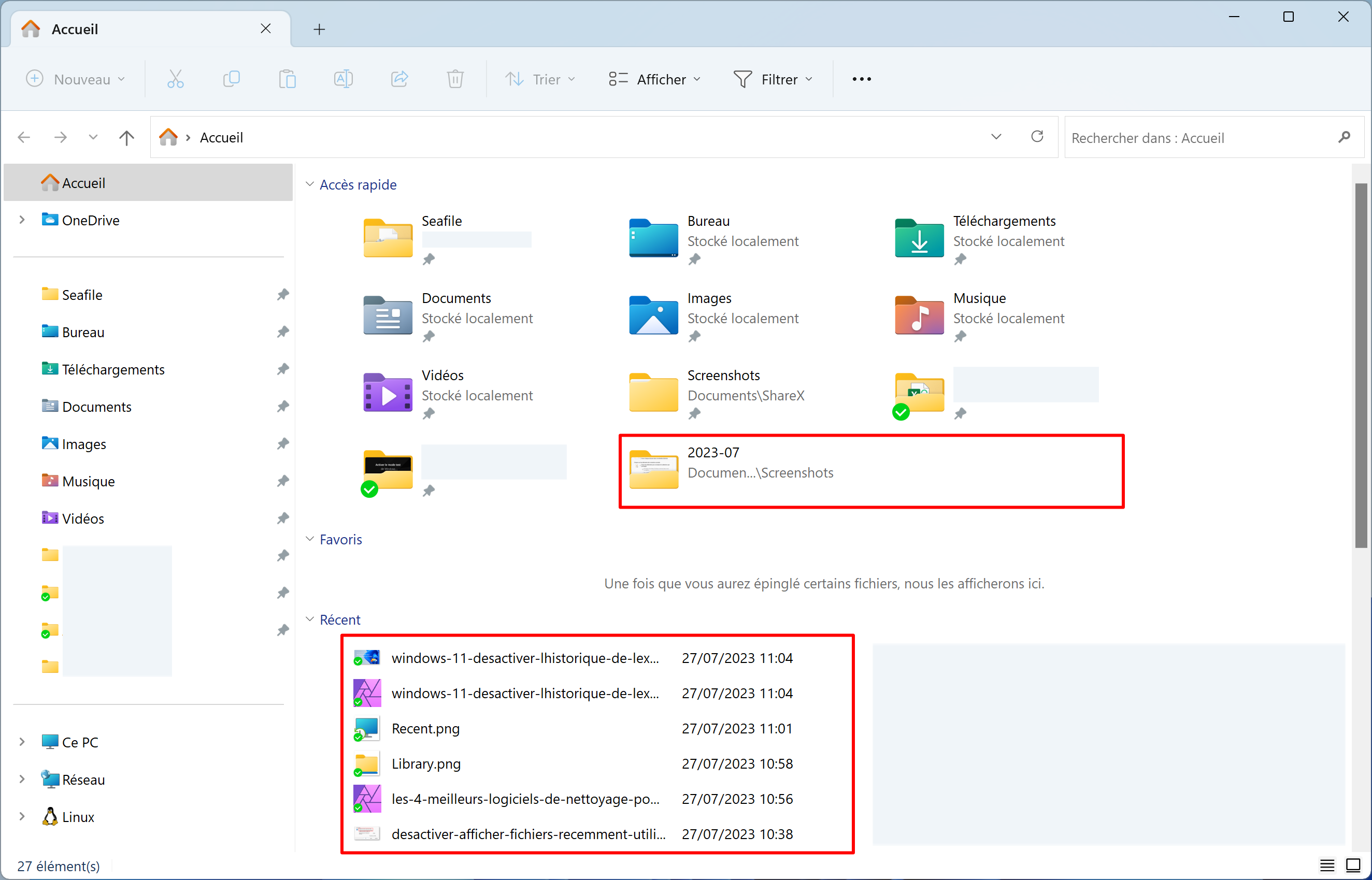The height and width of the screenshot is (880, 1372).
Task: Click the Delete trash can icon
Action: tap(455, 79)
